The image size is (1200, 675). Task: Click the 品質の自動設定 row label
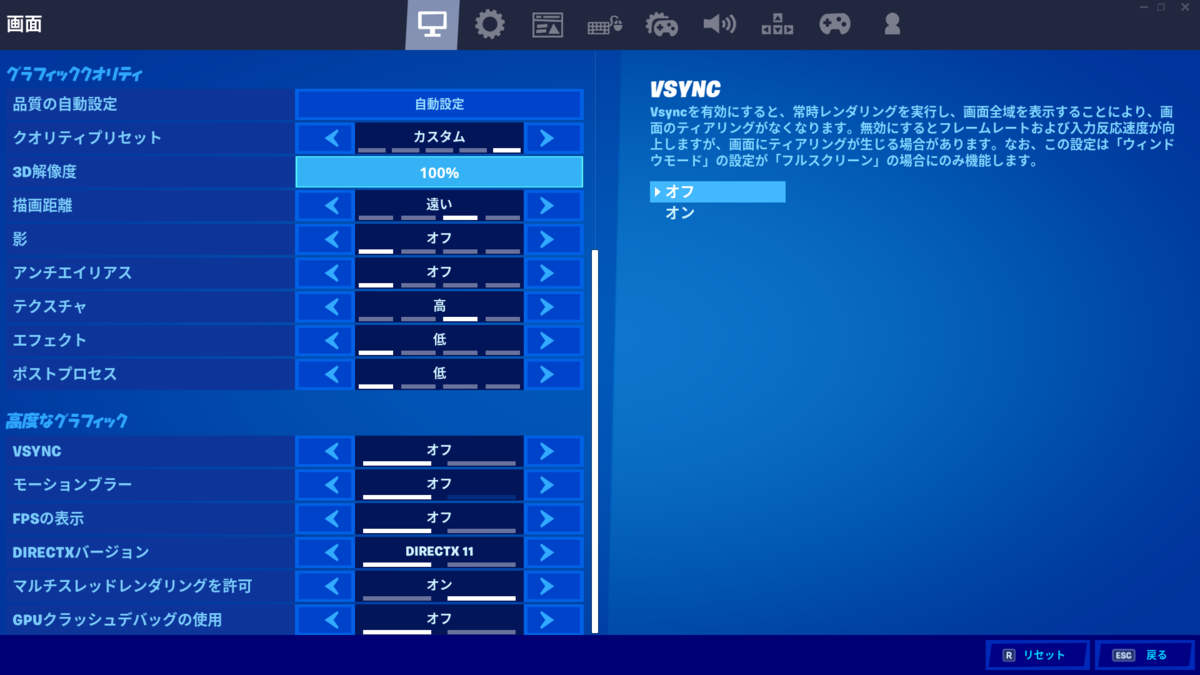(65, 104)
